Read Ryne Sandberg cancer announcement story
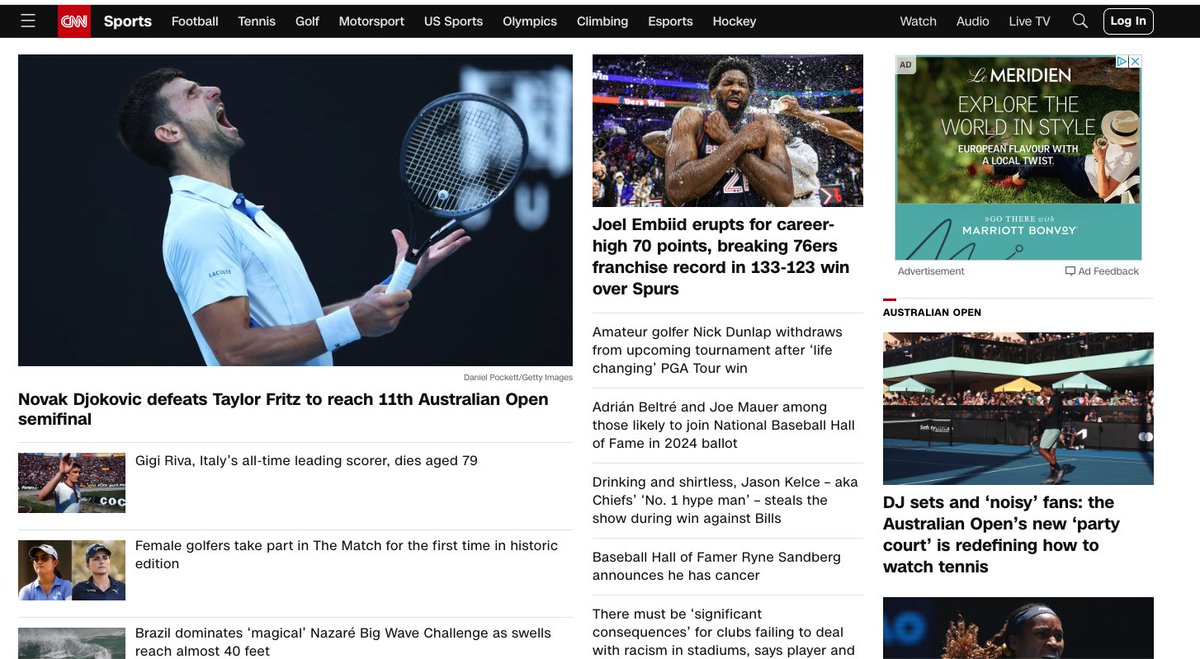Screen dimensions: 1200x659 click(716, 566)
